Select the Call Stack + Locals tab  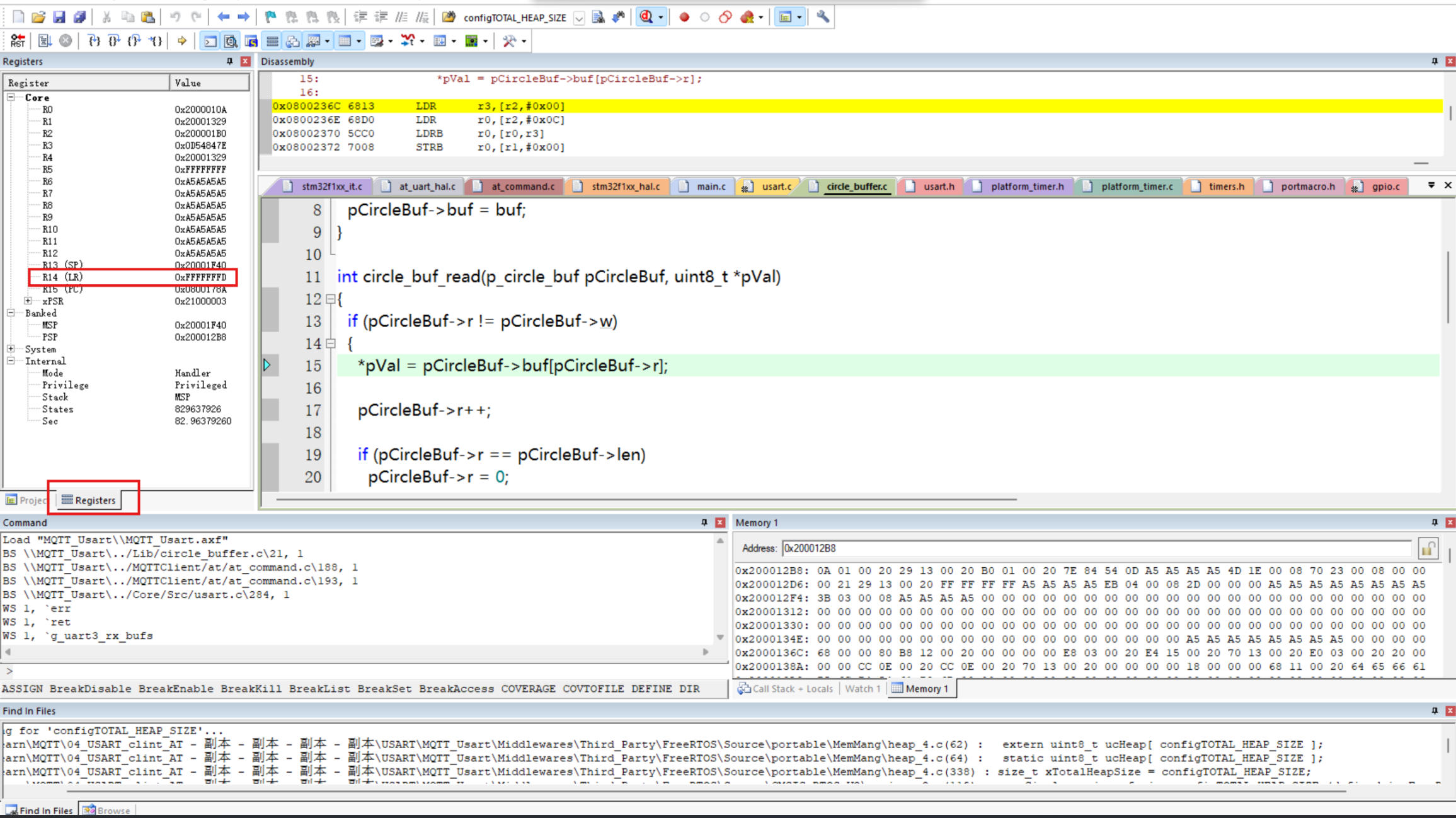786,689
